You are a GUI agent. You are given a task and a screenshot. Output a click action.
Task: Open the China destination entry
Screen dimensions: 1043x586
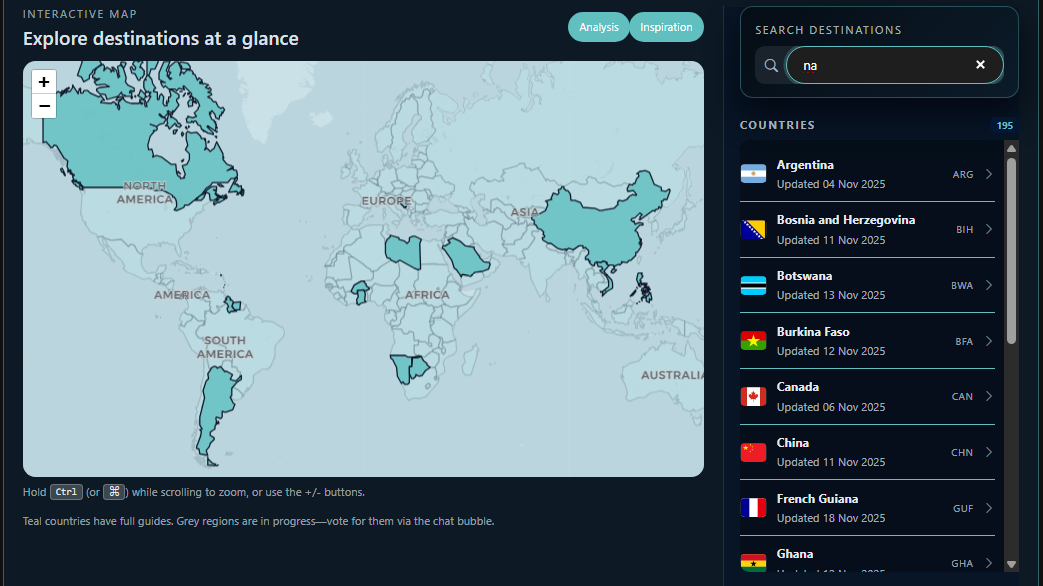867,452
